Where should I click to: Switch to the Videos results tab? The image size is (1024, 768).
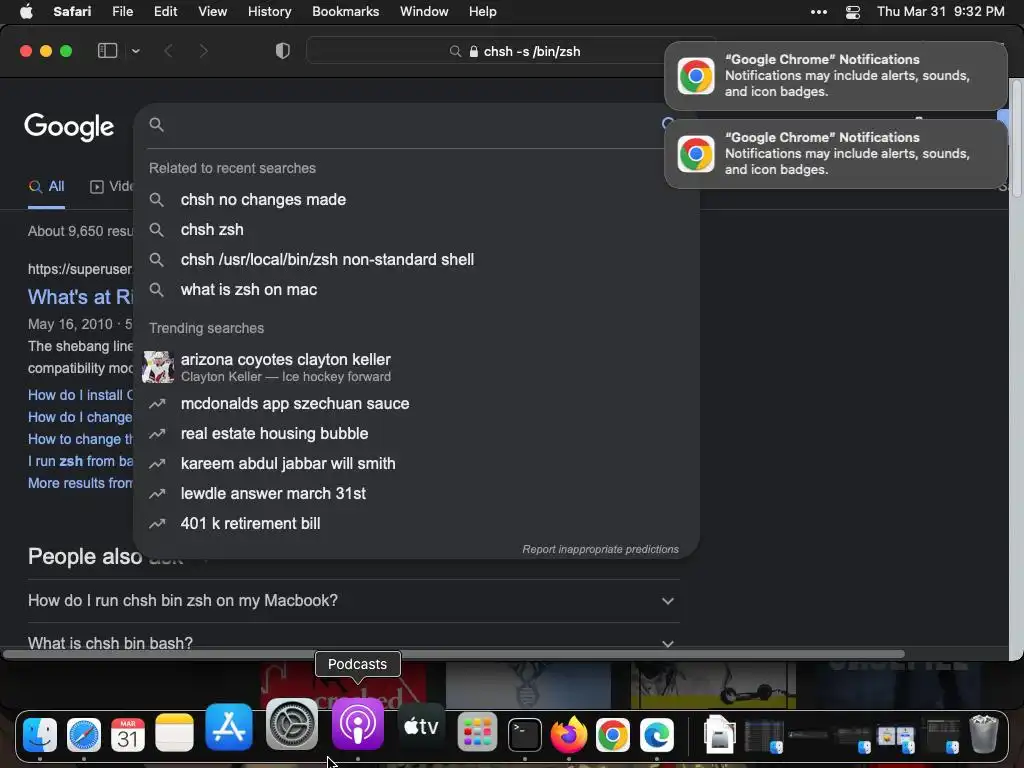click(112, 187)
